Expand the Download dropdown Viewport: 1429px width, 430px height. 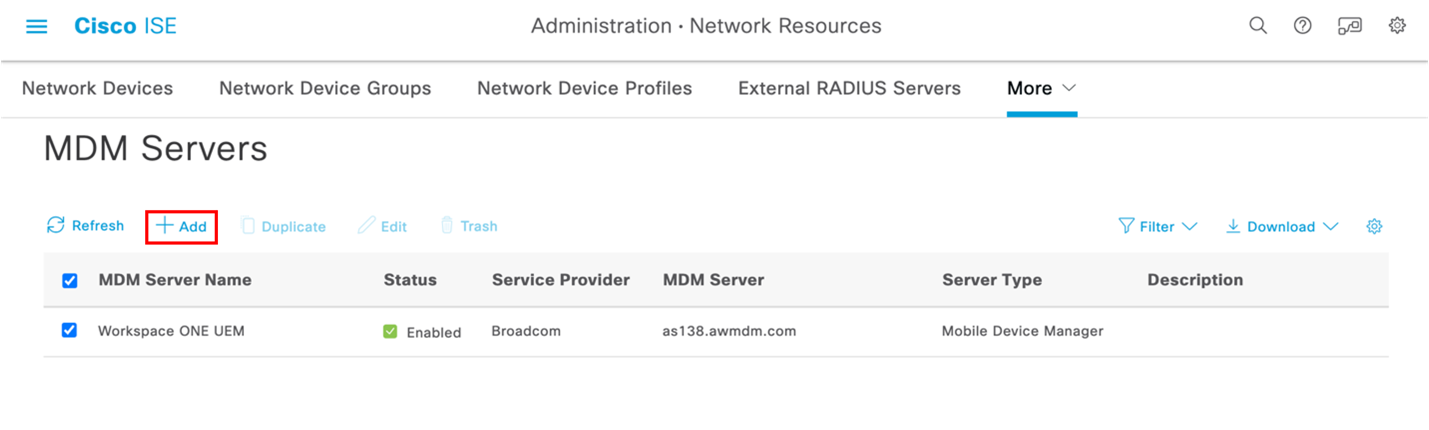tap(1282, 227)
